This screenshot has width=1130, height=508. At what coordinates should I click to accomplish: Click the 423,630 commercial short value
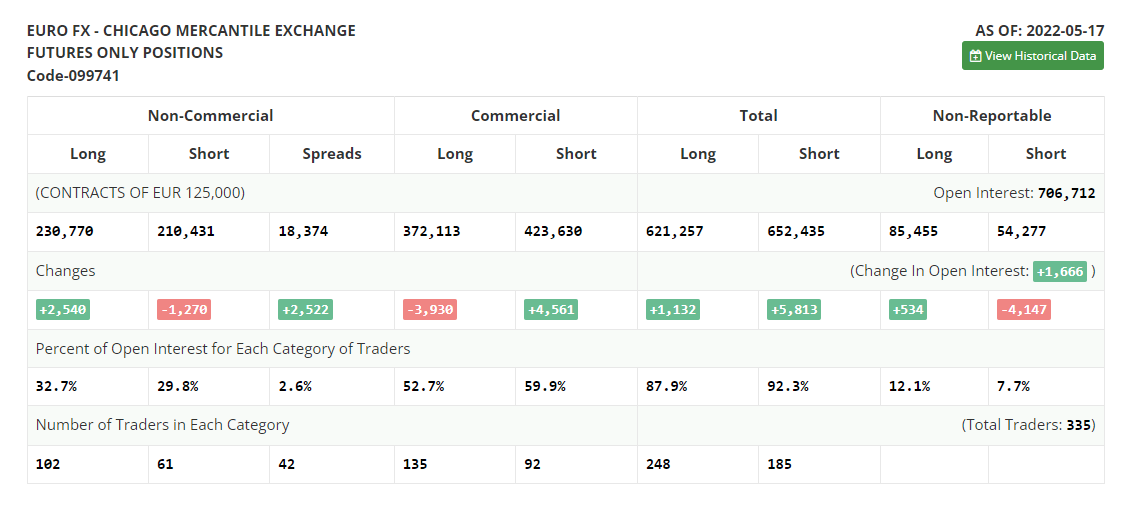click(x=553, y=231)
